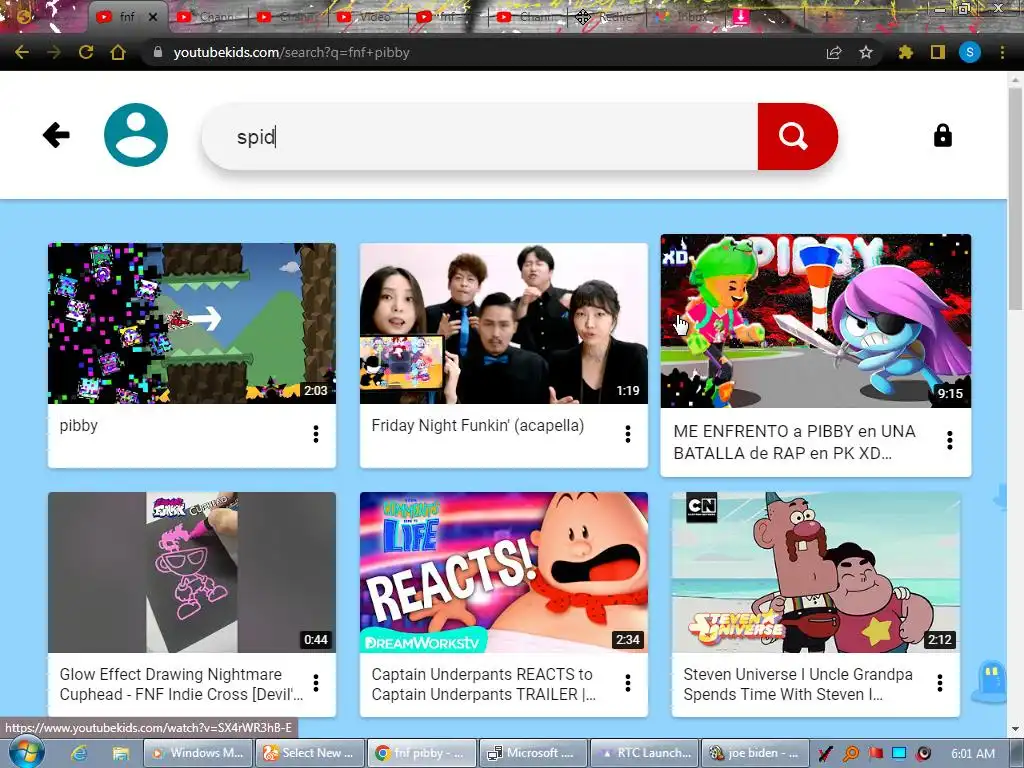Open the Windows Start orb
The width and height of the screenshot is (1024, 768).
click(27, 752)
